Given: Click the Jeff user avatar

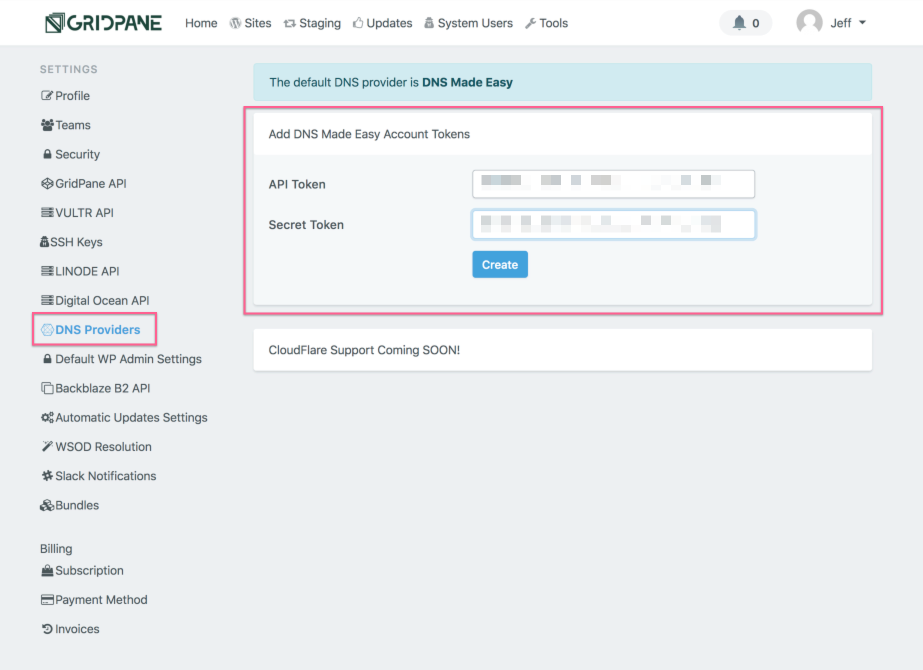Looking at the screenshot, I should click(809, 22).
